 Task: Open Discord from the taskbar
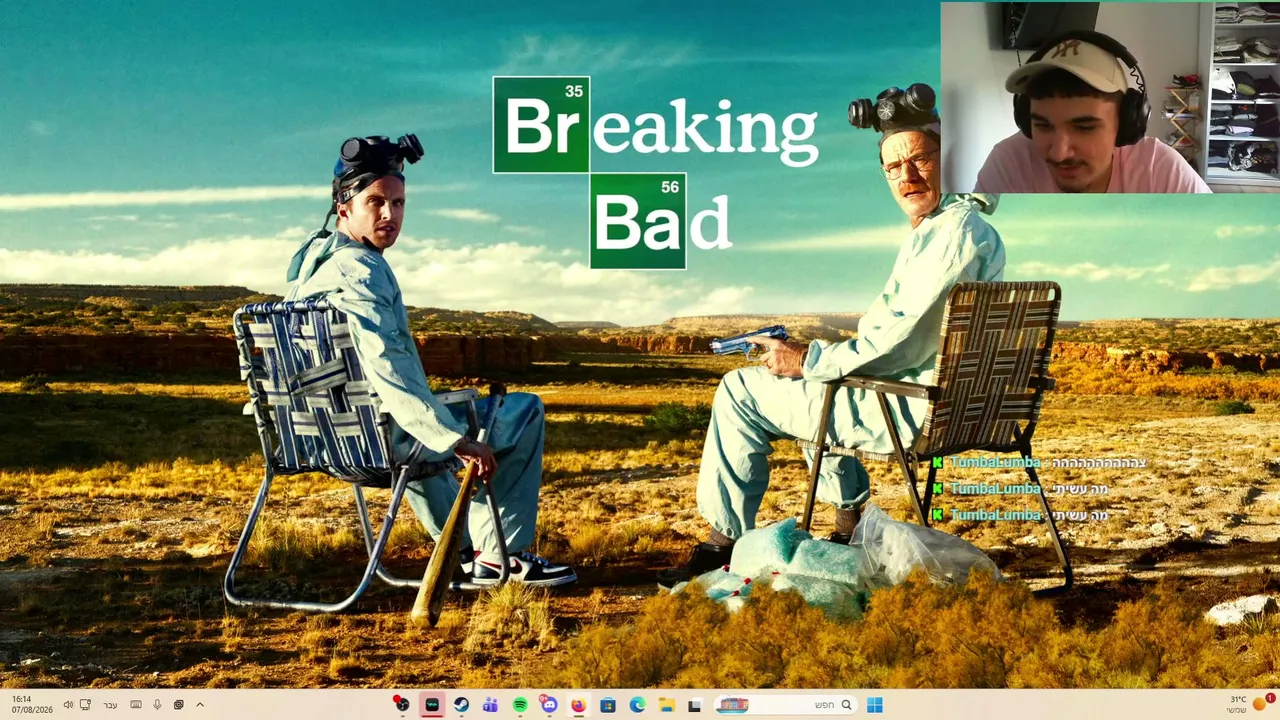click(x=549, y=705)
